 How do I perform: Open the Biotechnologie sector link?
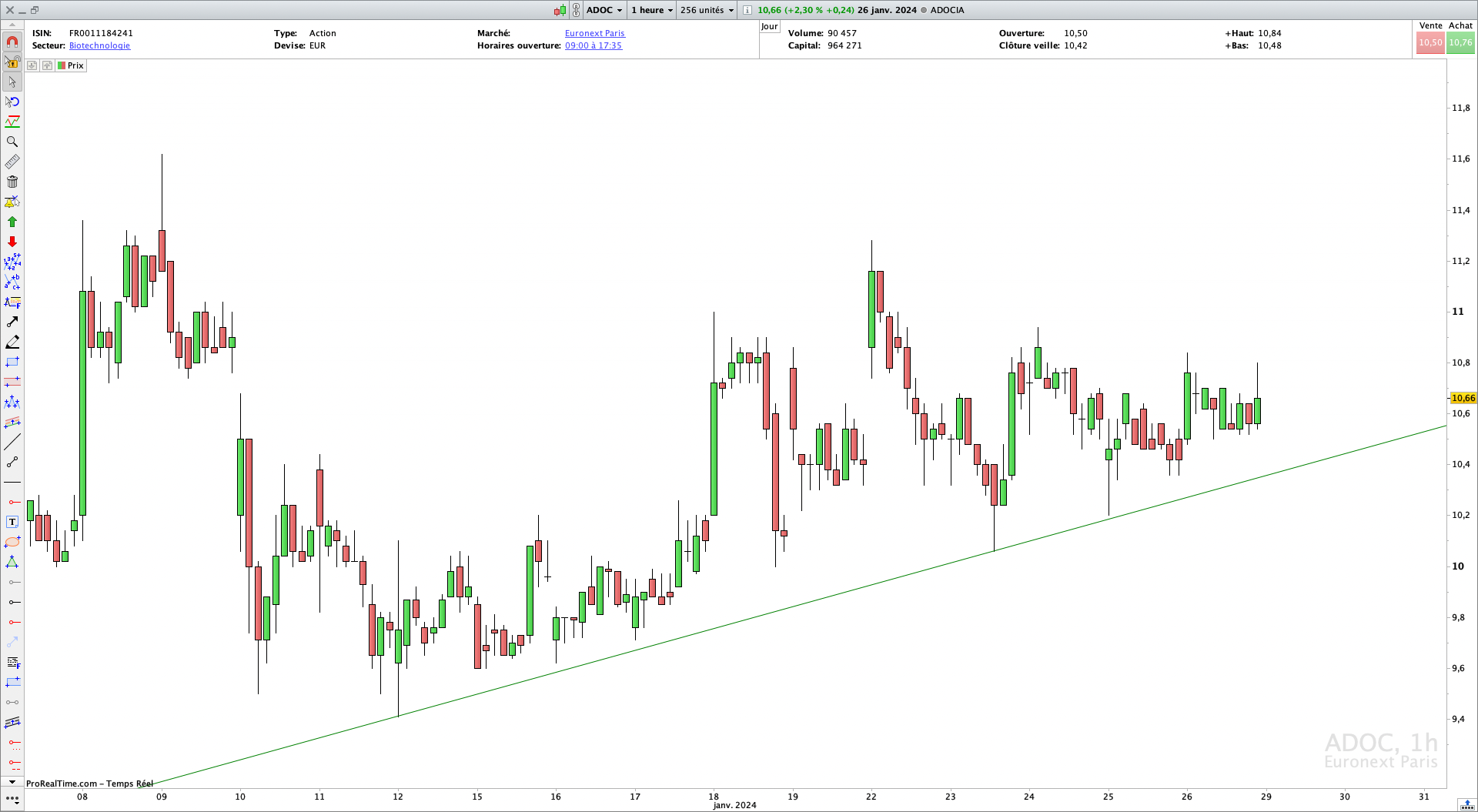pos(99,45)
